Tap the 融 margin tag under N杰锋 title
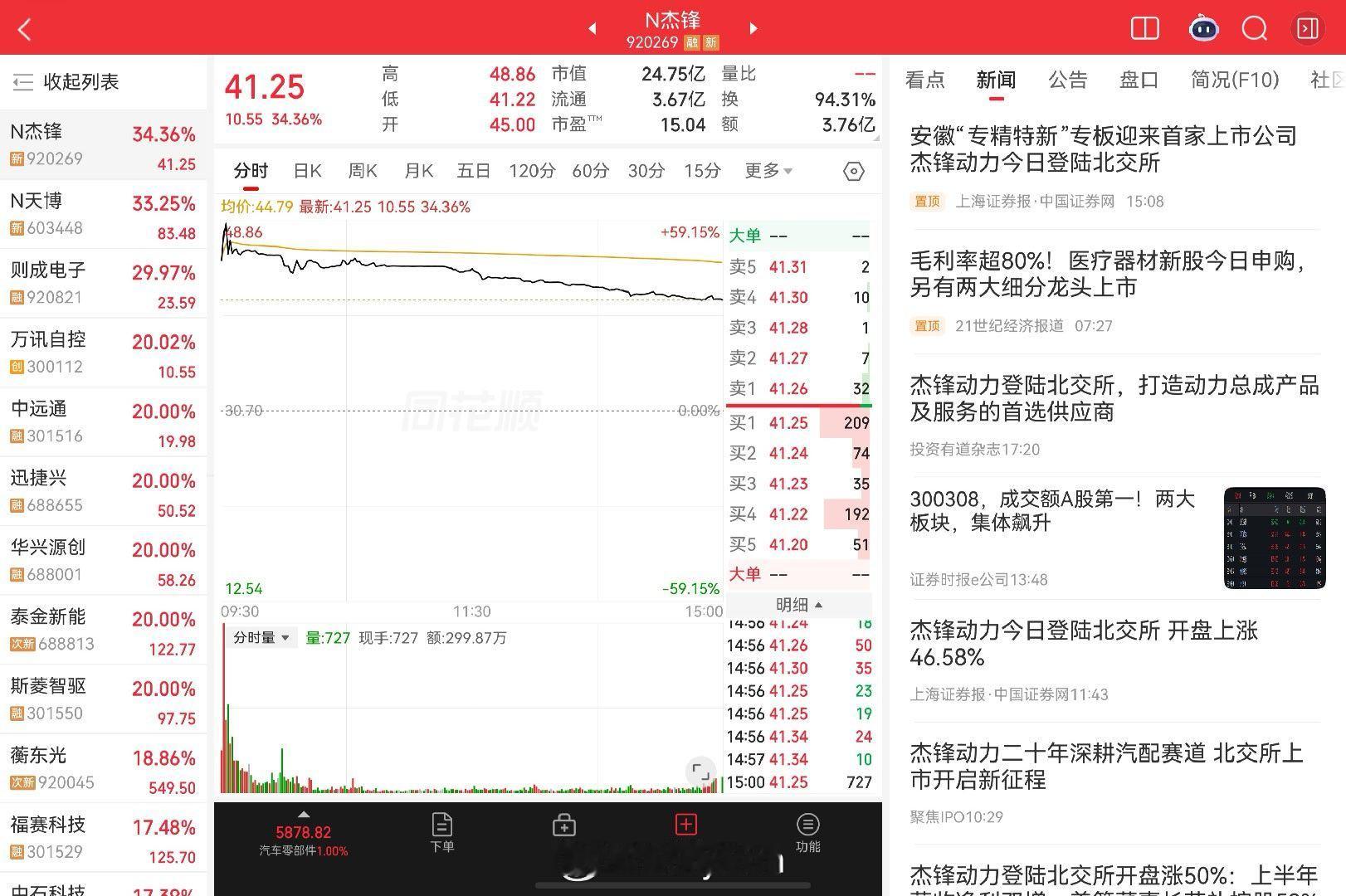The height and width of the screenshot is (896, 1346). coord(691,42)
